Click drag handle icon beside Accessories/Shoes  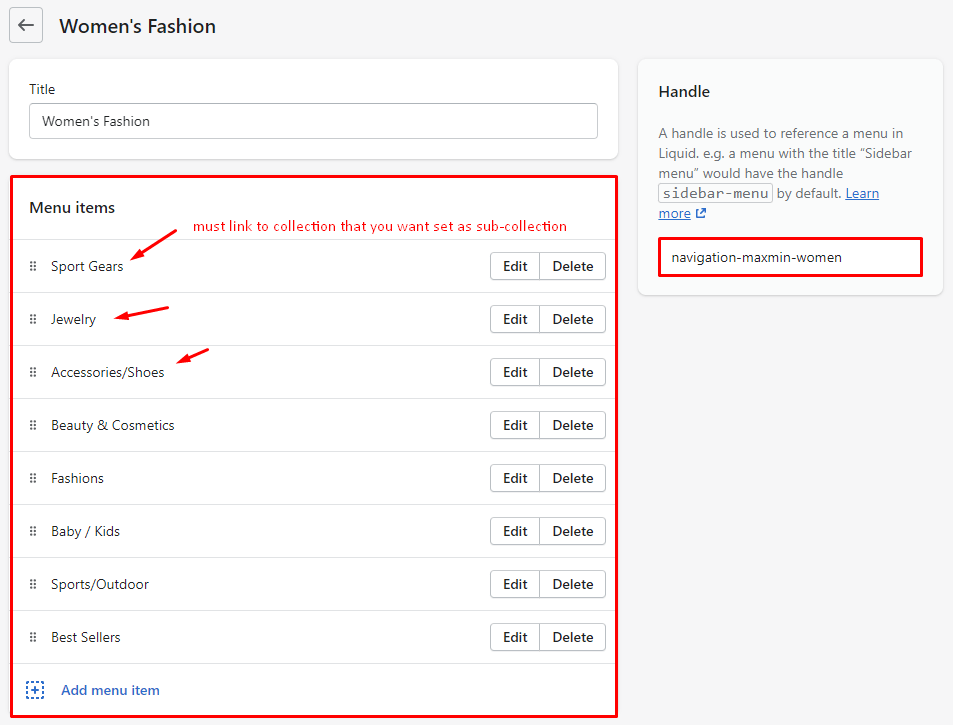point(33,373)
